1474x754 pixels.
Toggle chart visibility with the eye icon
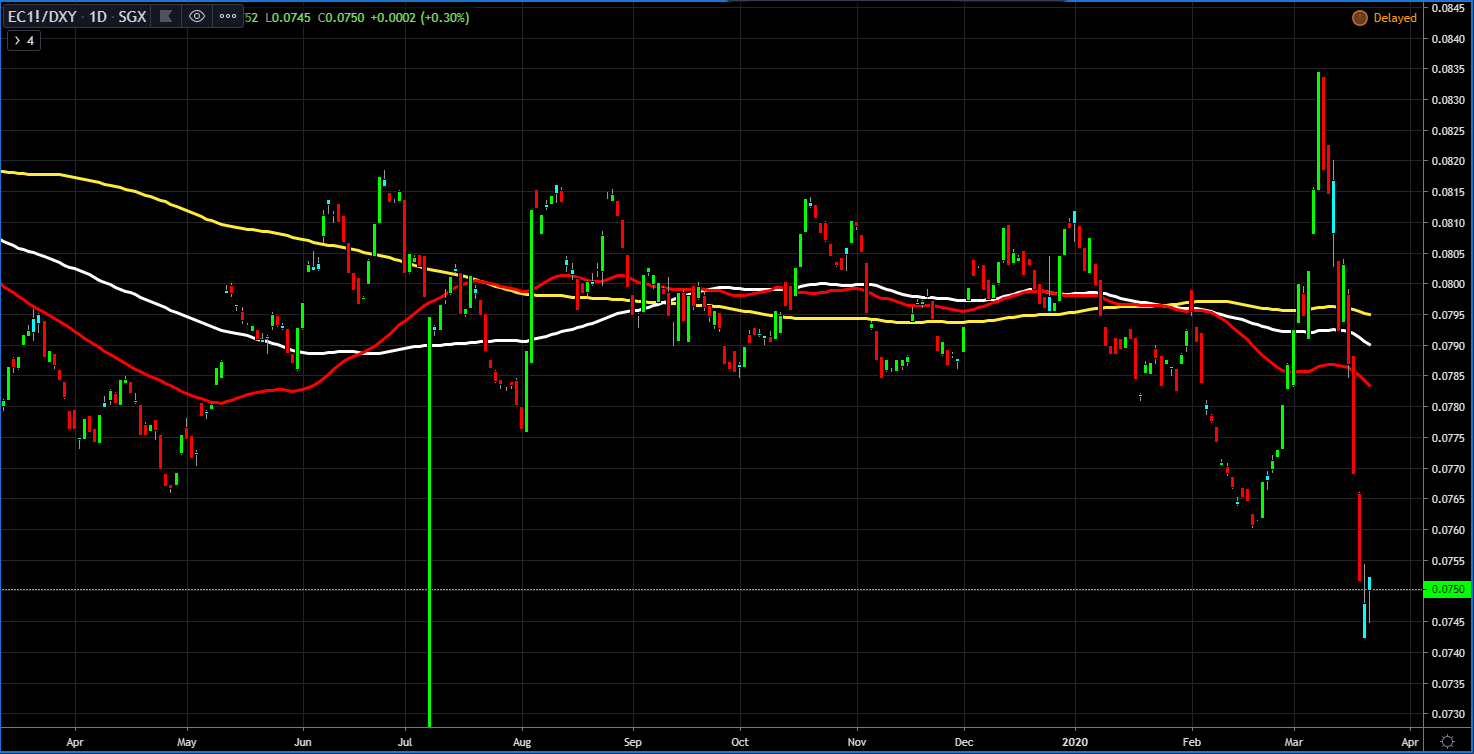[197, 16]
